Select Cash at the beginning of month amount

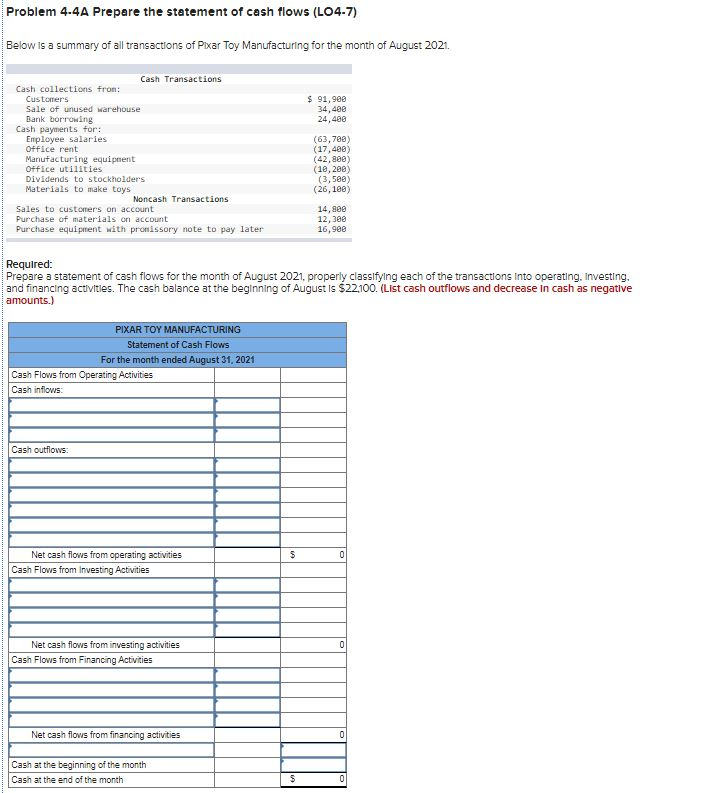click(313, 765)
